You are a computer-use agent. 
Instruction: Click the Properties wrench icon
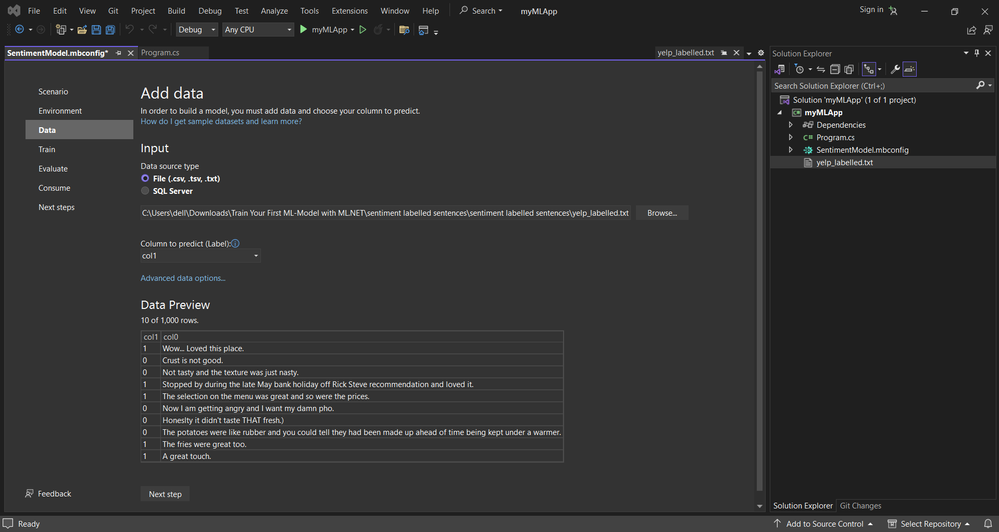895,69
